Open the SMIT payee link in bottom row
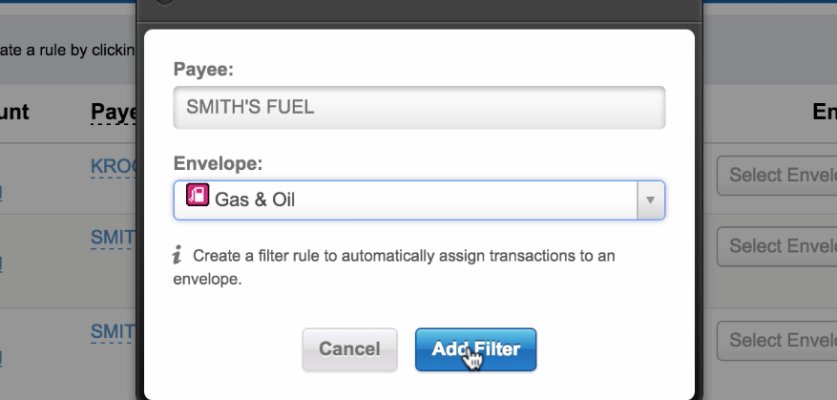This screenshot has height=400, width=837. (x=113, y=332)
